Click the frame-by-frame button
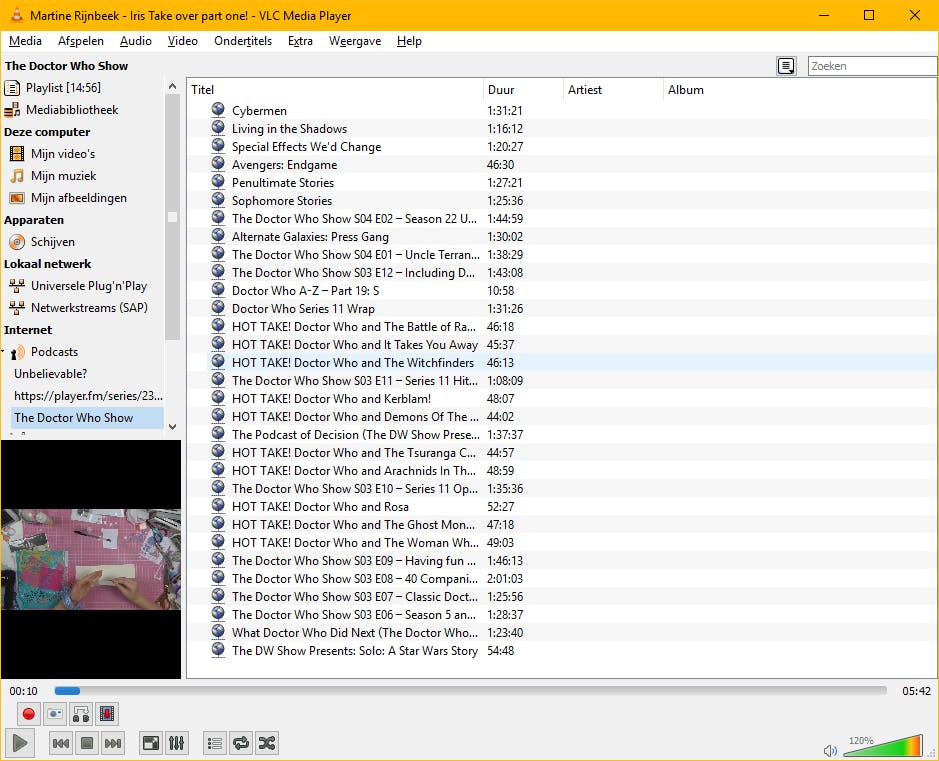Screen dimensions: 939x761 click(x=107, y=714)
